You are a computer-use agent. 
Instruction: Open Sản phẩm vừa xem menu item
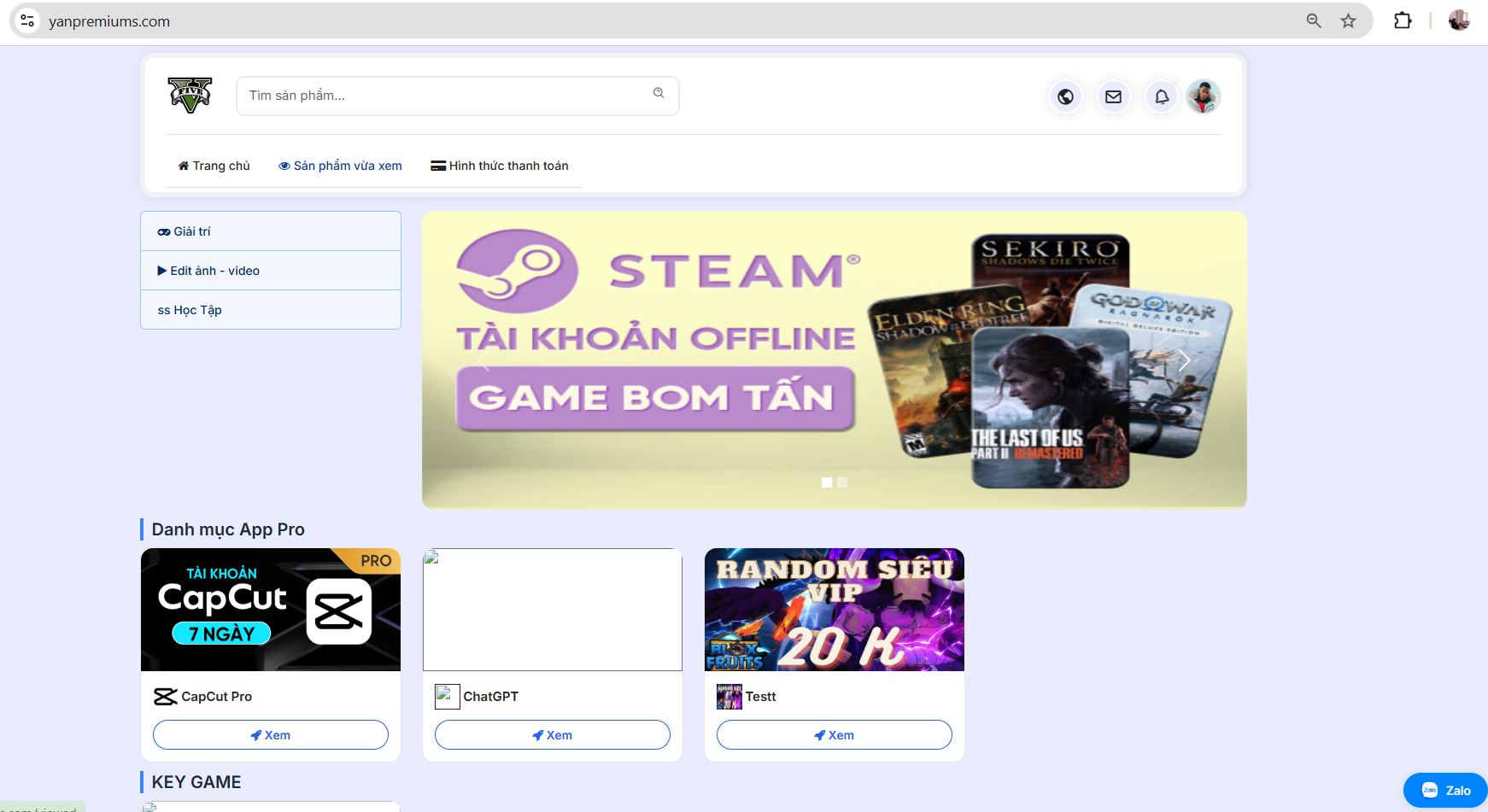[340, 166]
